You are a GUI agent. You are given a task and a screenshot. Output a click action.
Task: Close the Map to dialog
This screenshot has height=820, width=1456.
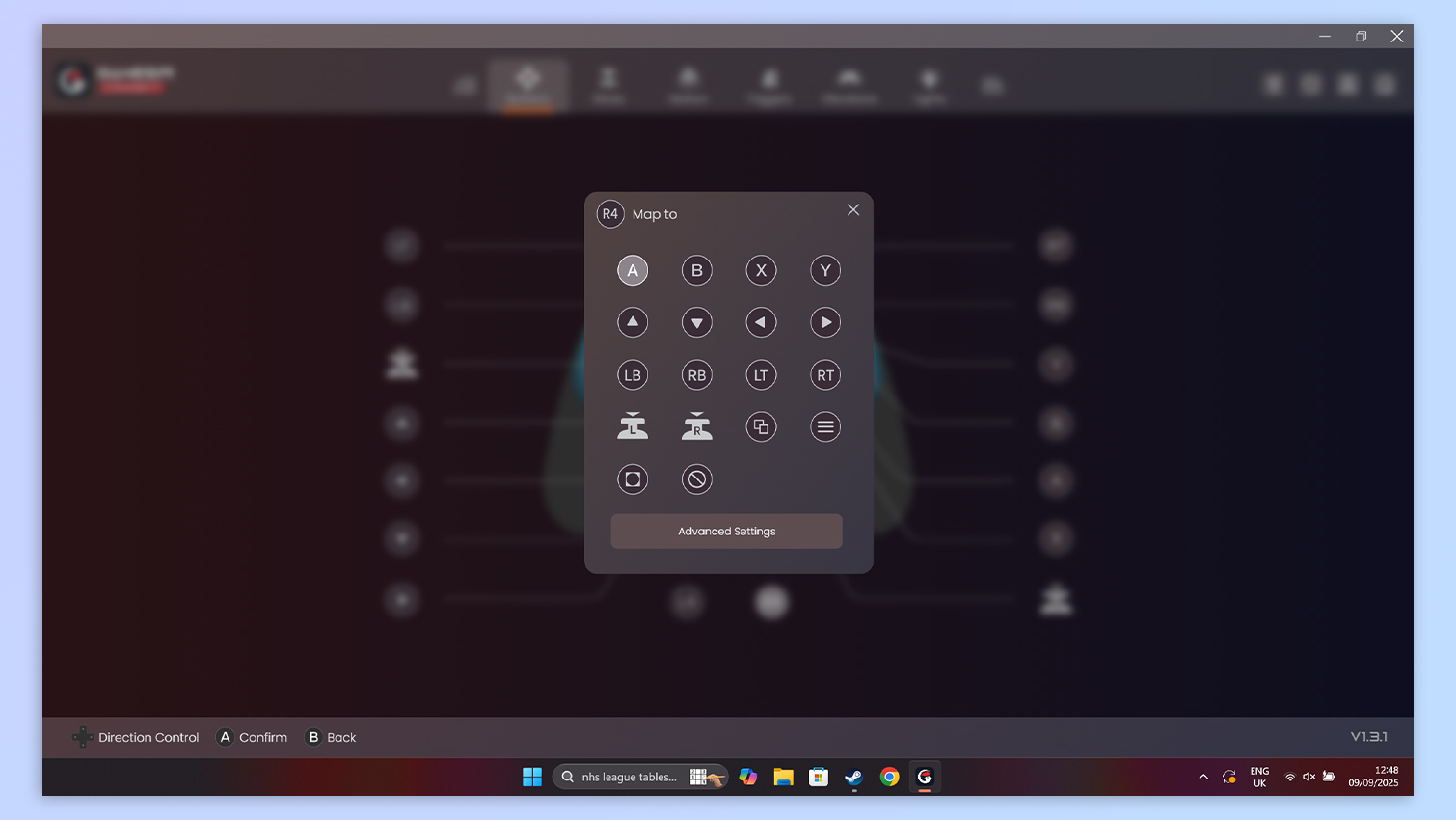coord(853,210)
